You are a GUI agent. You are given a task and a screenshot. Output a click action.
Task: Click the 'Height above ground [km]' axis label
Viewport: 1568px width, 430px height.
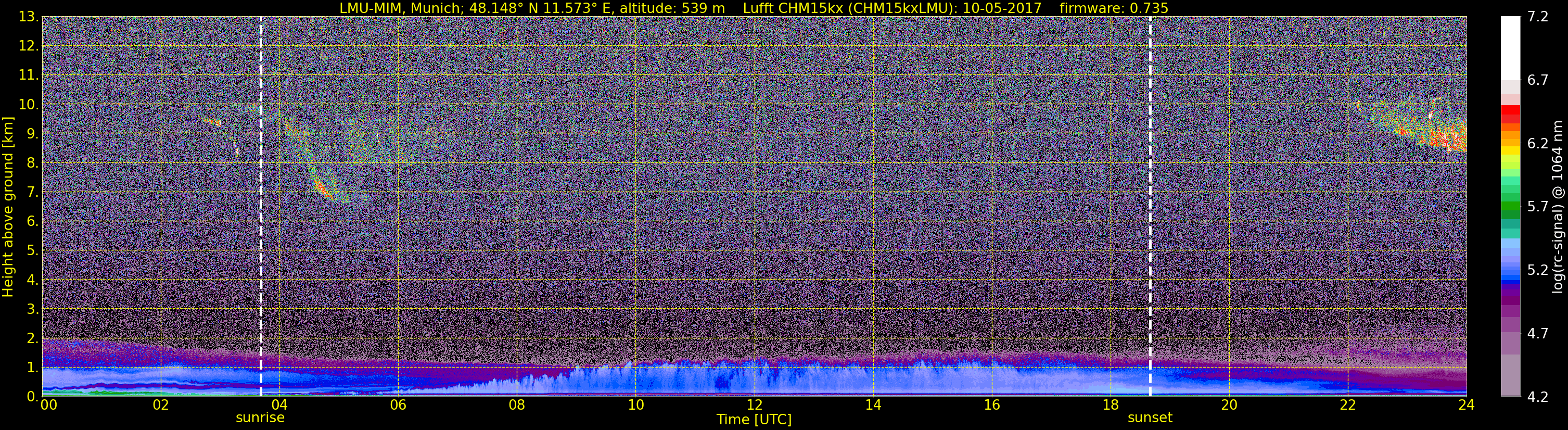click(x=8, y=207)
